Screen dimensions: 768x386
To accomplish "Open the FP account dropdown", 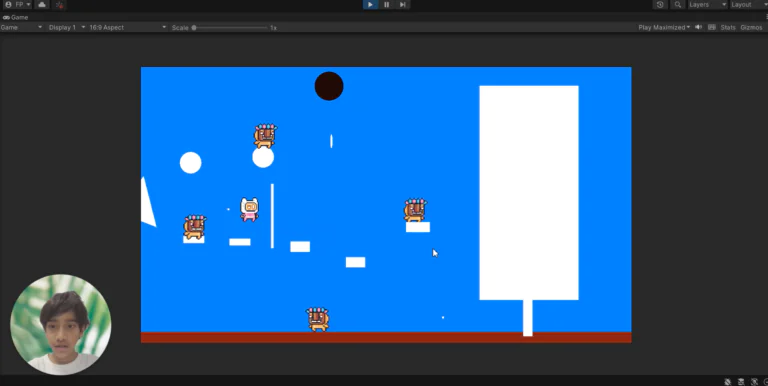I will (x=18, y=4).
